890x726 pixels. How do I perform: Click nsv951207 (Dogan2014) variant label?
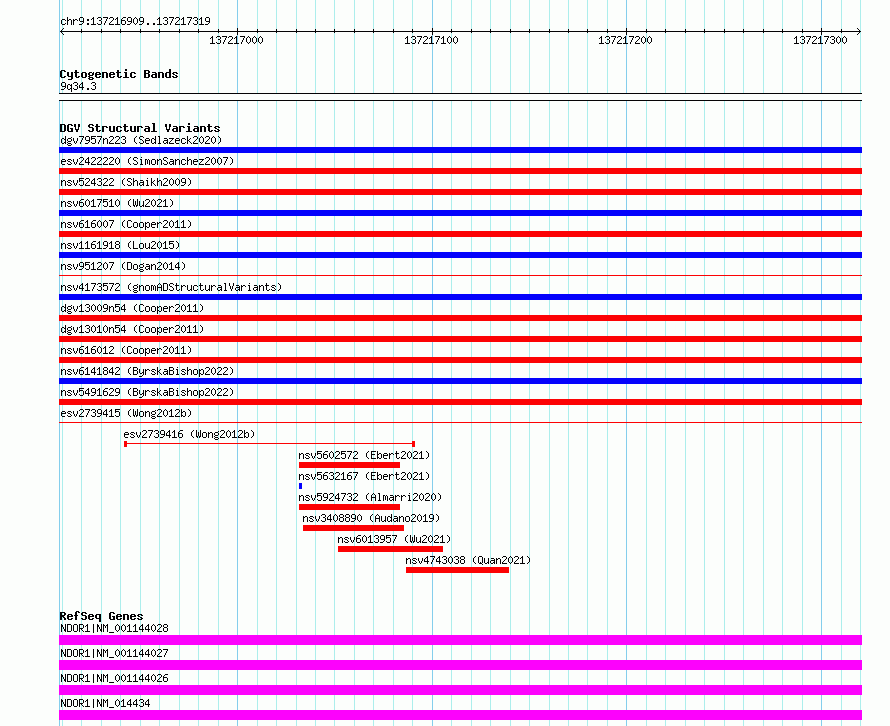[123, 266]
